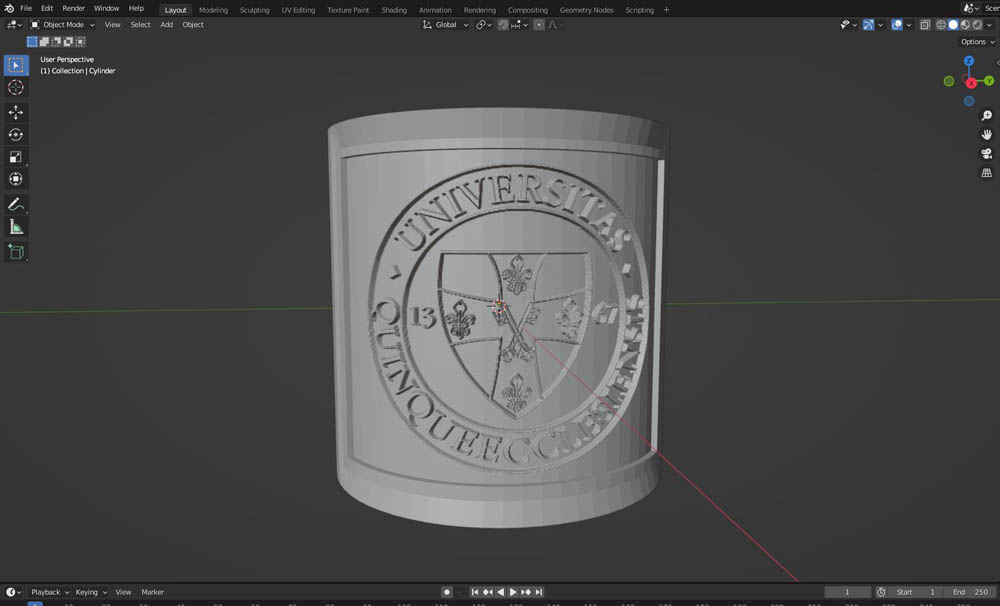Screen dimensions: 1000x606
Task: Open the pivot point dropdown
Action: coord(483,25)
